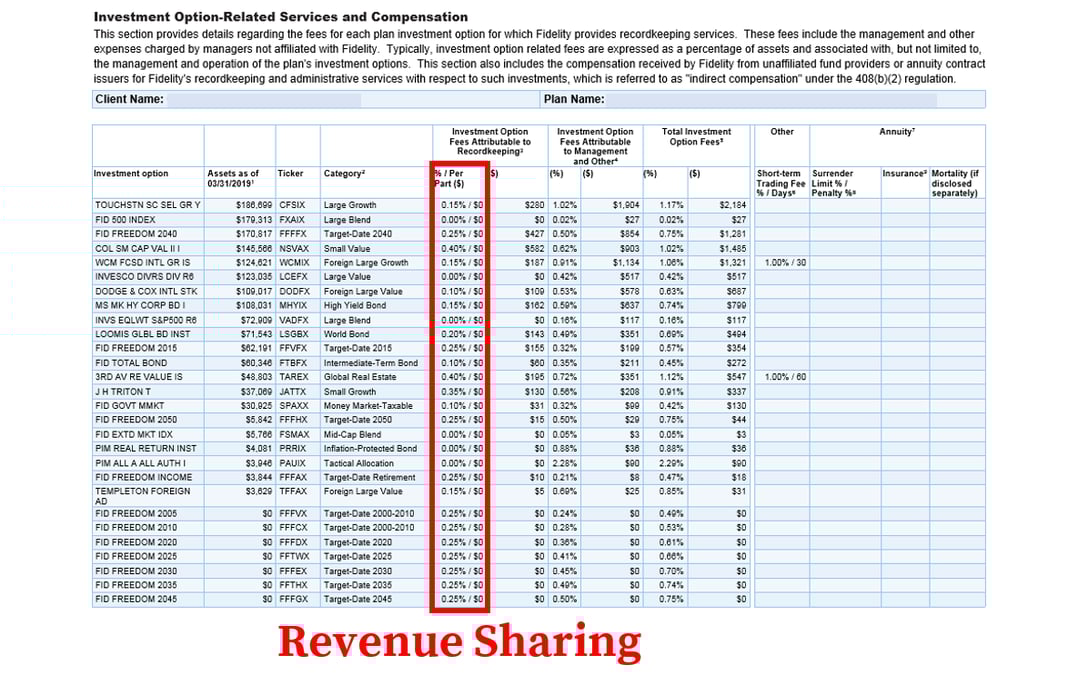The height and width of the screenshot is (675, 1068).
Task: Select FID FREEDOM 2050 row
Action: pyautogui.click(x=136, y=420)
